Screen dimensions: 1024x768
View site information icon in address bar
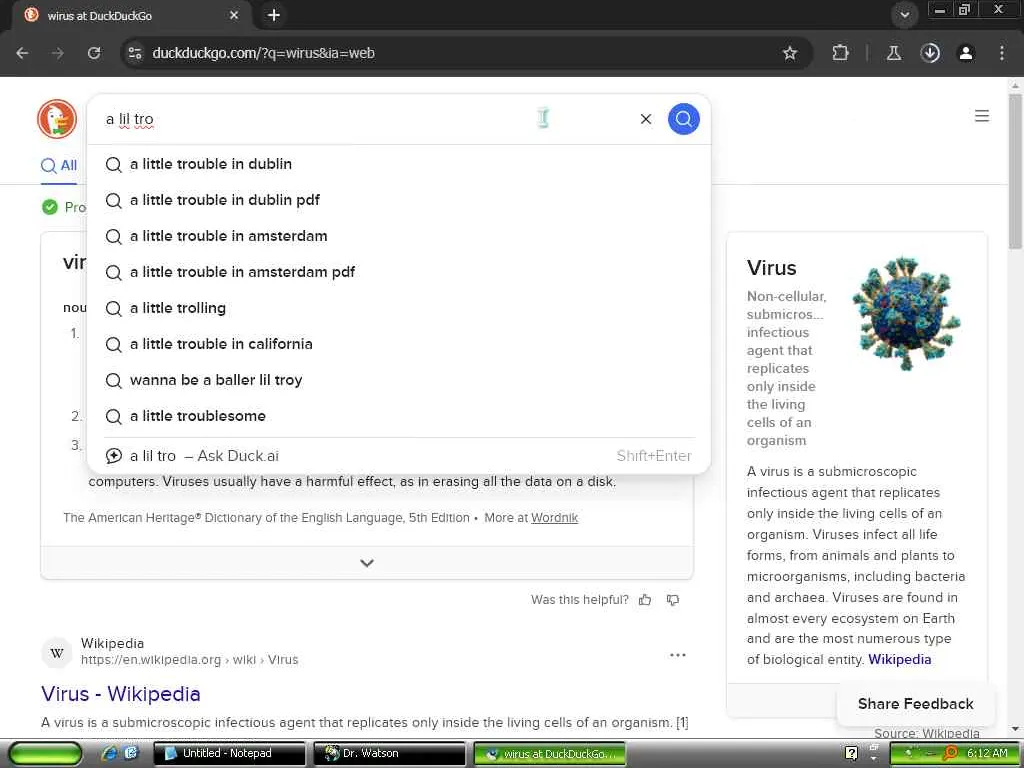pos(135,53)
